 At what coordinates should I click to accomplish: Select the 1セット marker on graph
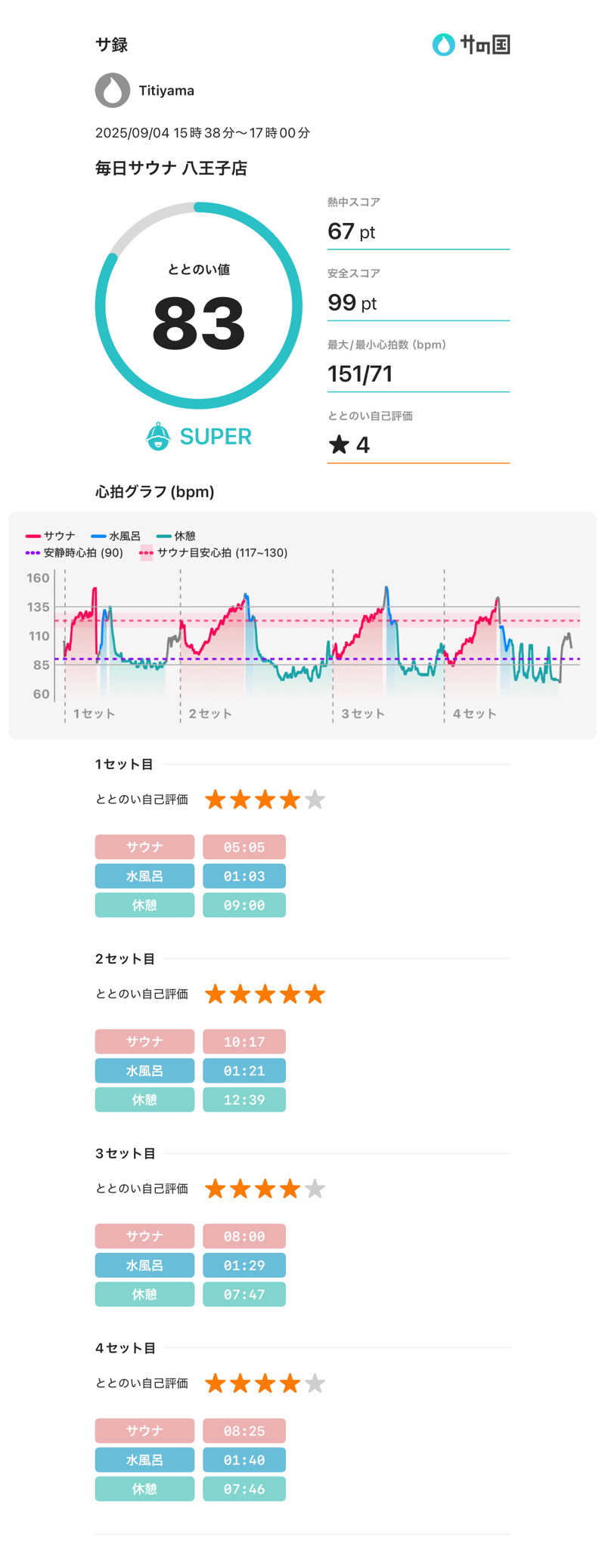pos(94,713)
